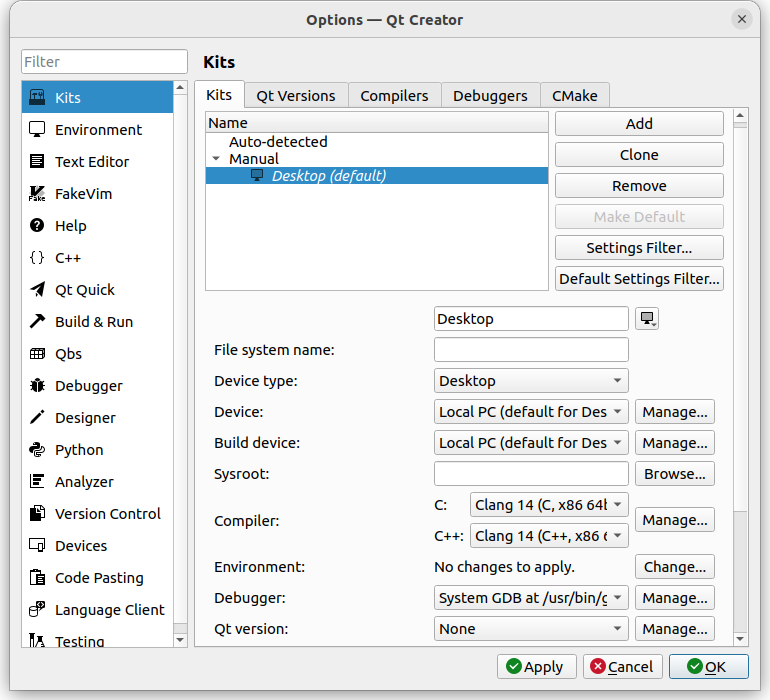Click in the Filter search field

pyautogui.click(x=104, y=61)
